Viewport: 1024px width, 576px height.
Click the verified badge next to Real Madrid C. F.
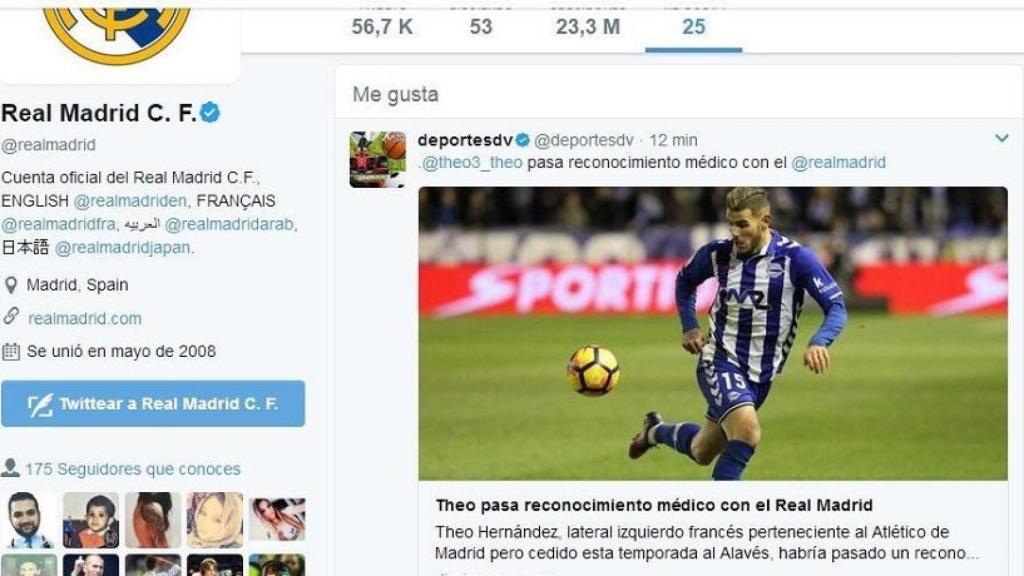[210, 113]
